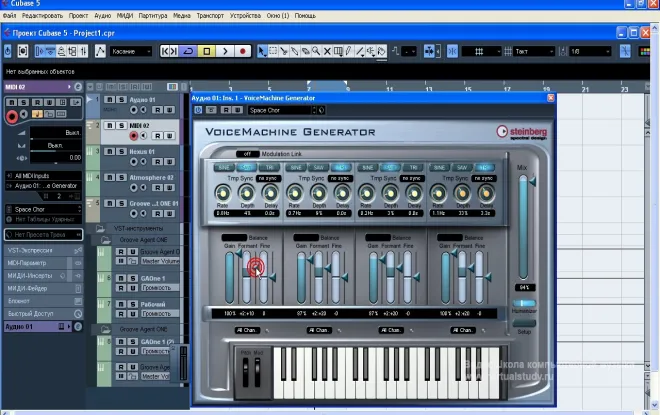
Task: Select the Erase tool
Action: click(x=305, y=51)
